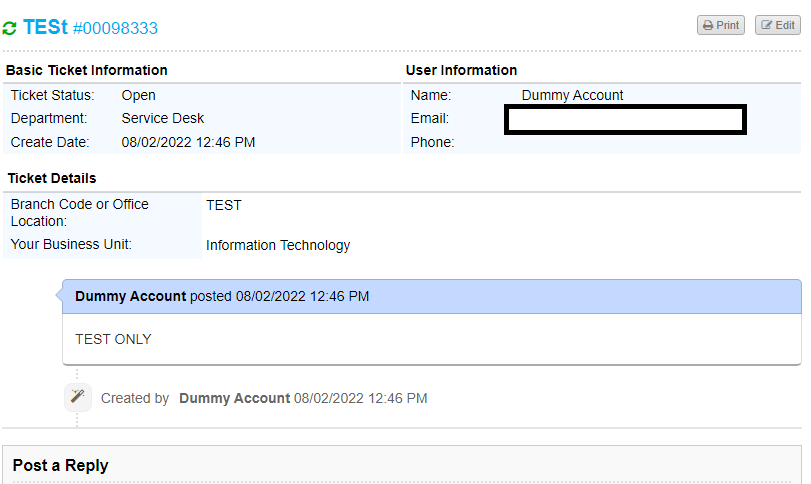811x484 pixels.
Task: Click the Service Desk department value
Action: (x=163, y=118)
